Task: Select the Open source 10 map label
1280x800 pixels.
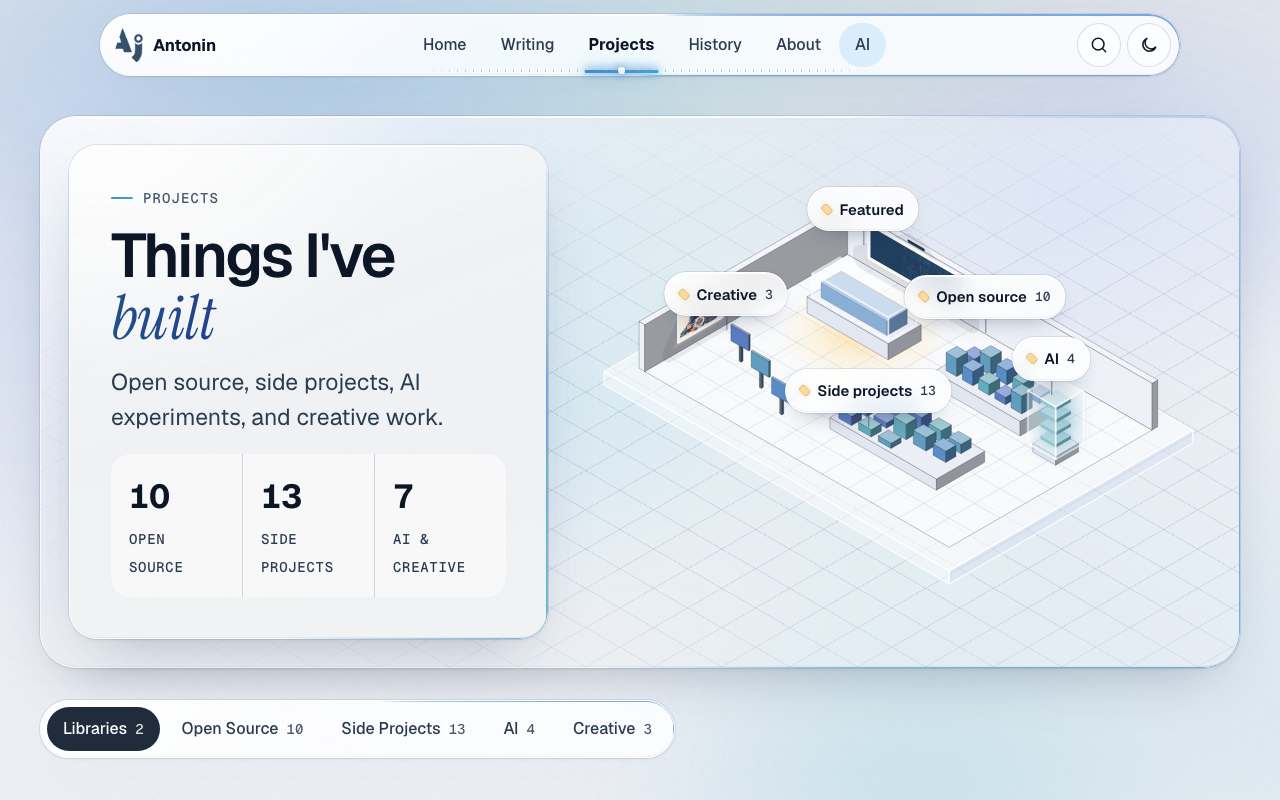Action: pyautogui.click(x=984, y=297)
